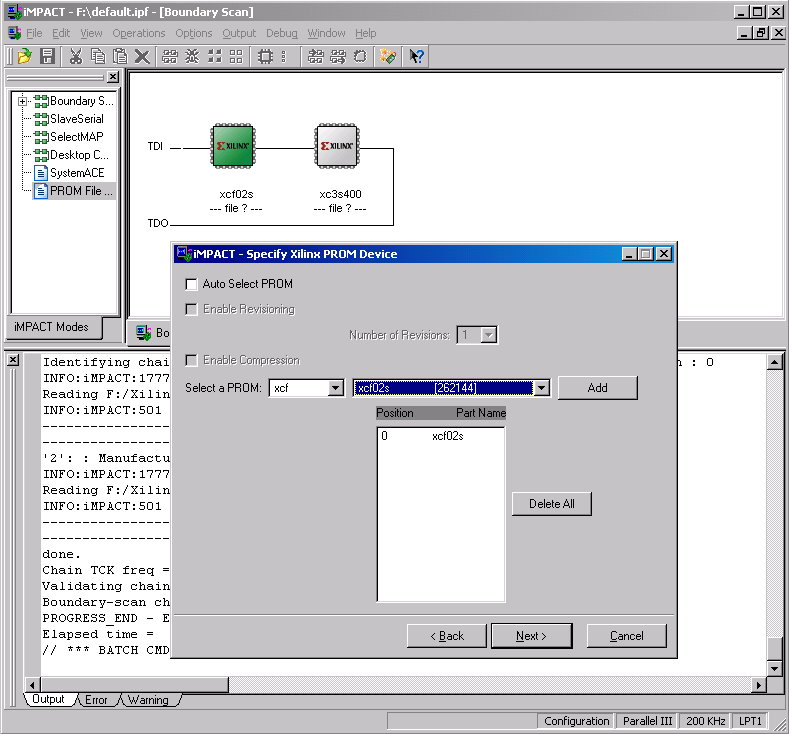Click the What's This help cursor icon
This screenshot has width=789, height=734.
click(x=417, y=56)
